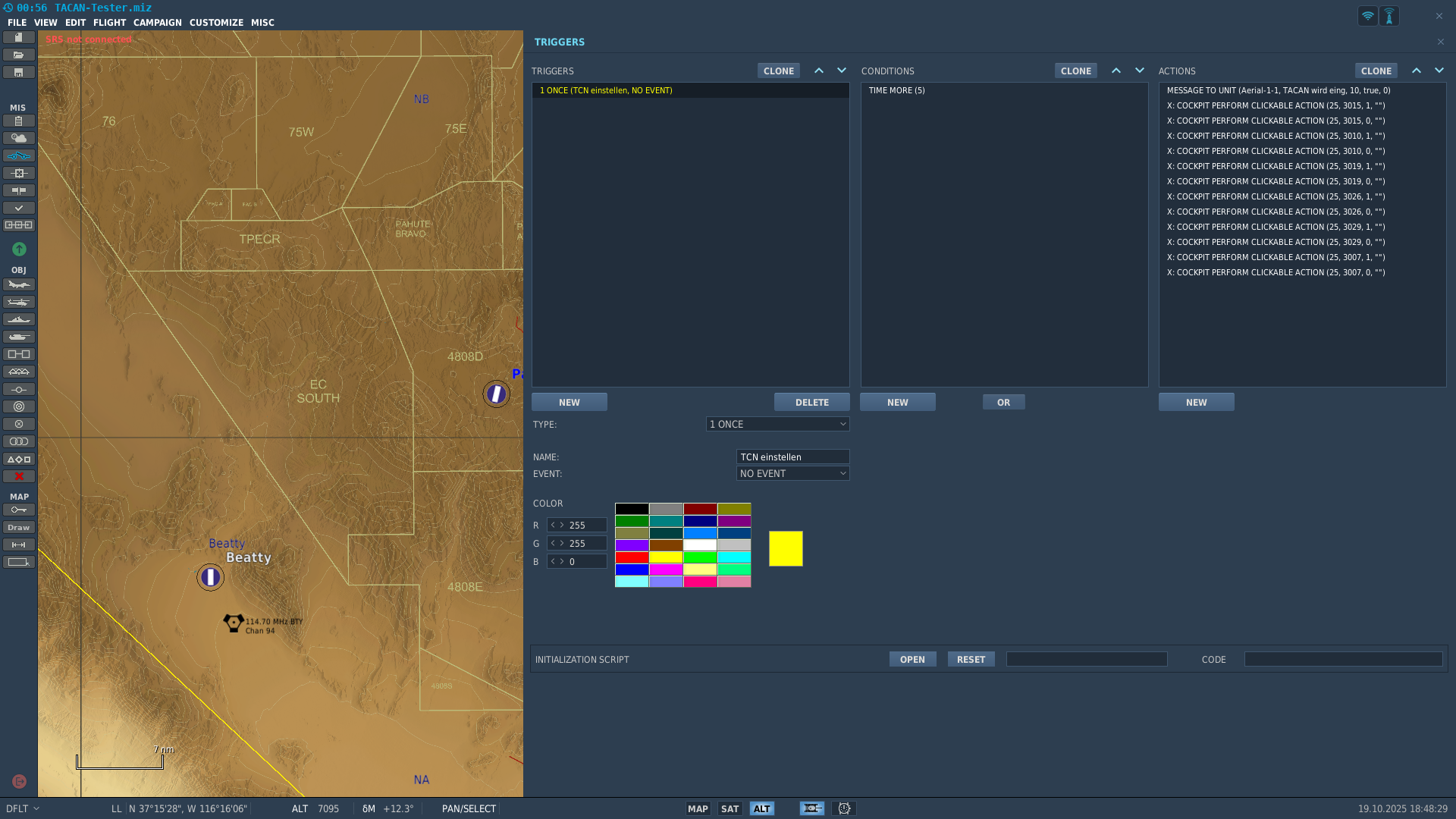Toggle the SAT map view mode
The width and height of the screenshot is (1456, 819).
(730, 808)
